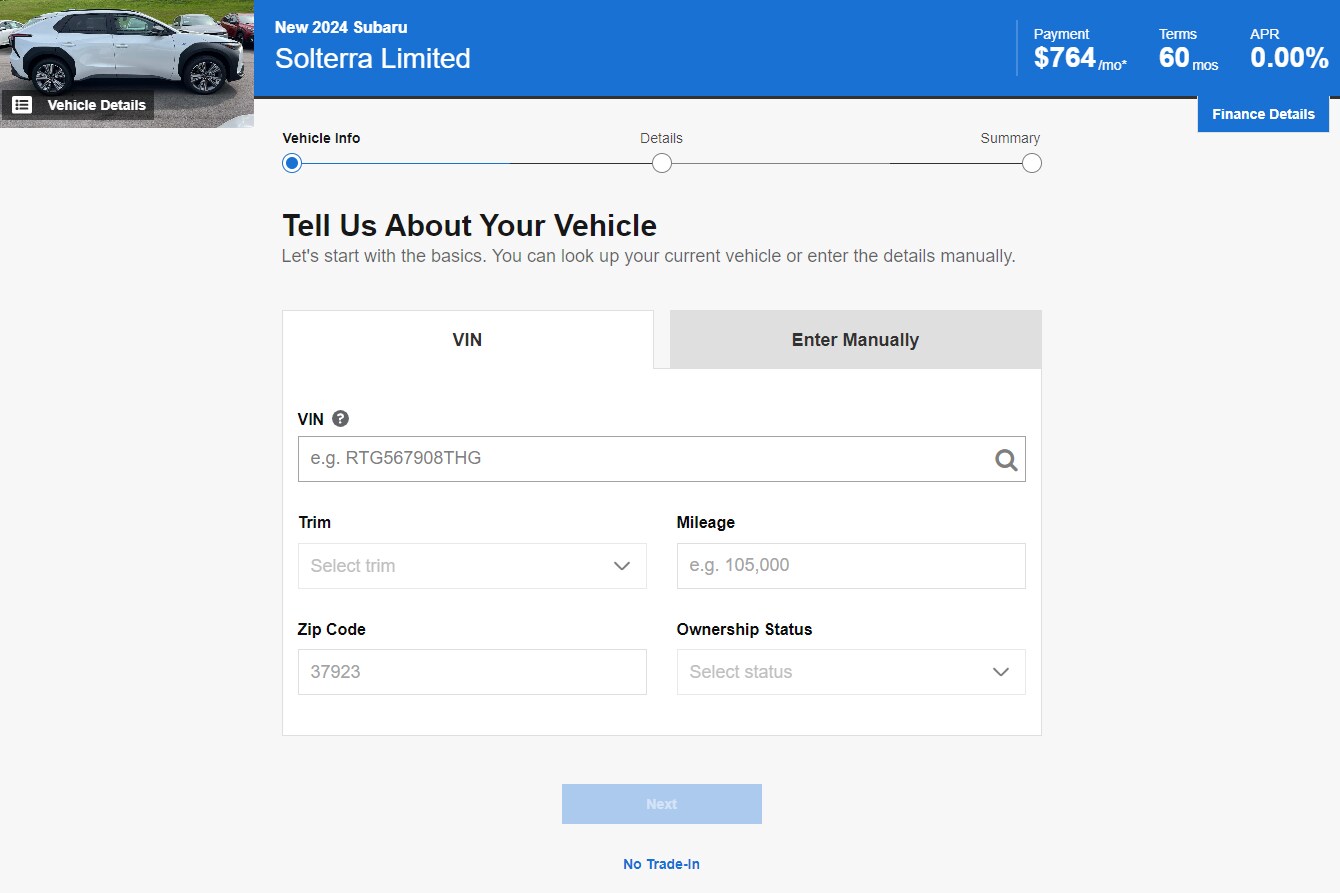Switch to the Enter Manually tab
Viewport: 1340px width, 893px height.
click(x=855, y=340)
